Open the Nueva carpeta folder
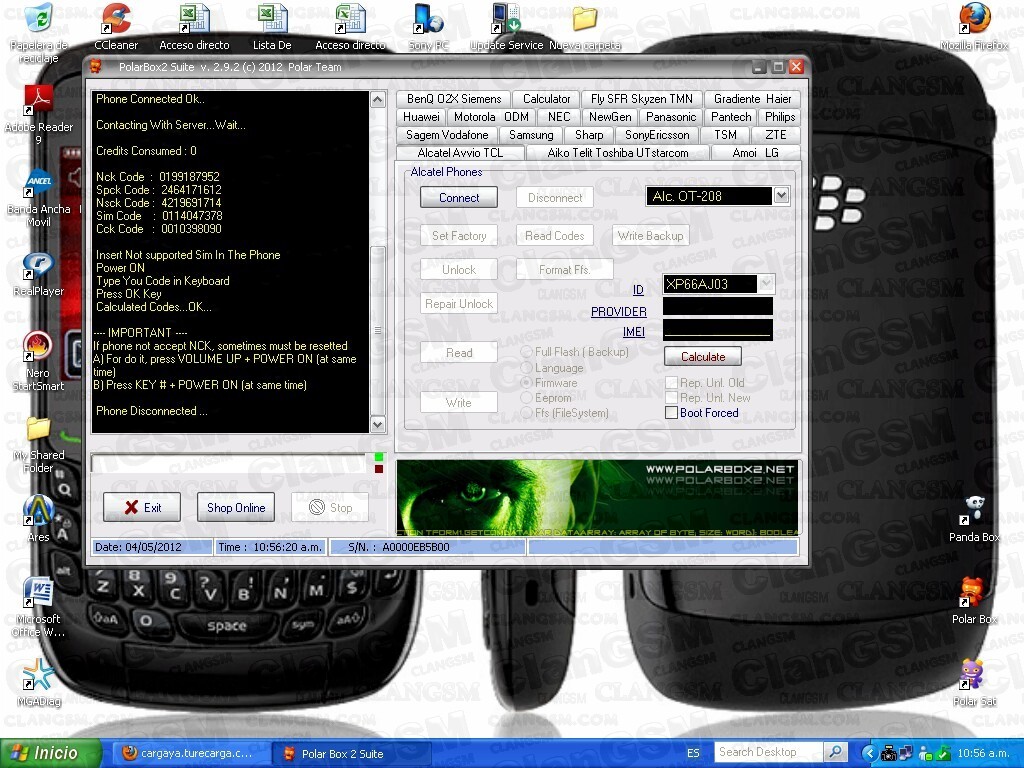 tap(584, 26)
